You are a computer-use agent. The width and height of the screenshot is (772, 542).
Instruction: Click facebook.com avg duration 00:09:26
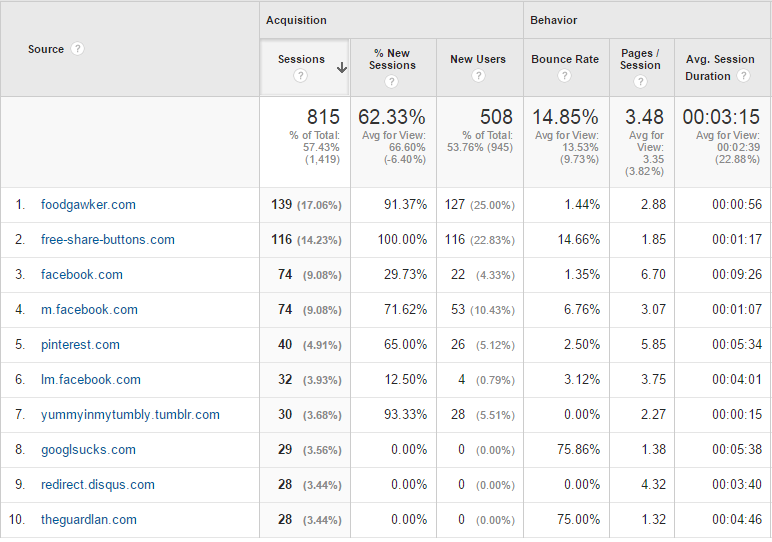[737, 274]
